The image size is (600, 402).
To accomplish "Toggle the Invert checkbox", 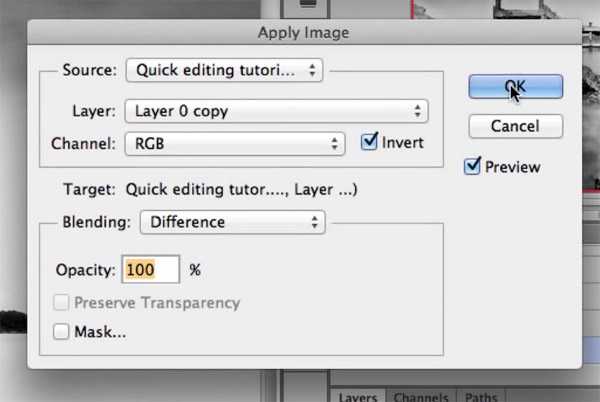I will pos(369,143).
